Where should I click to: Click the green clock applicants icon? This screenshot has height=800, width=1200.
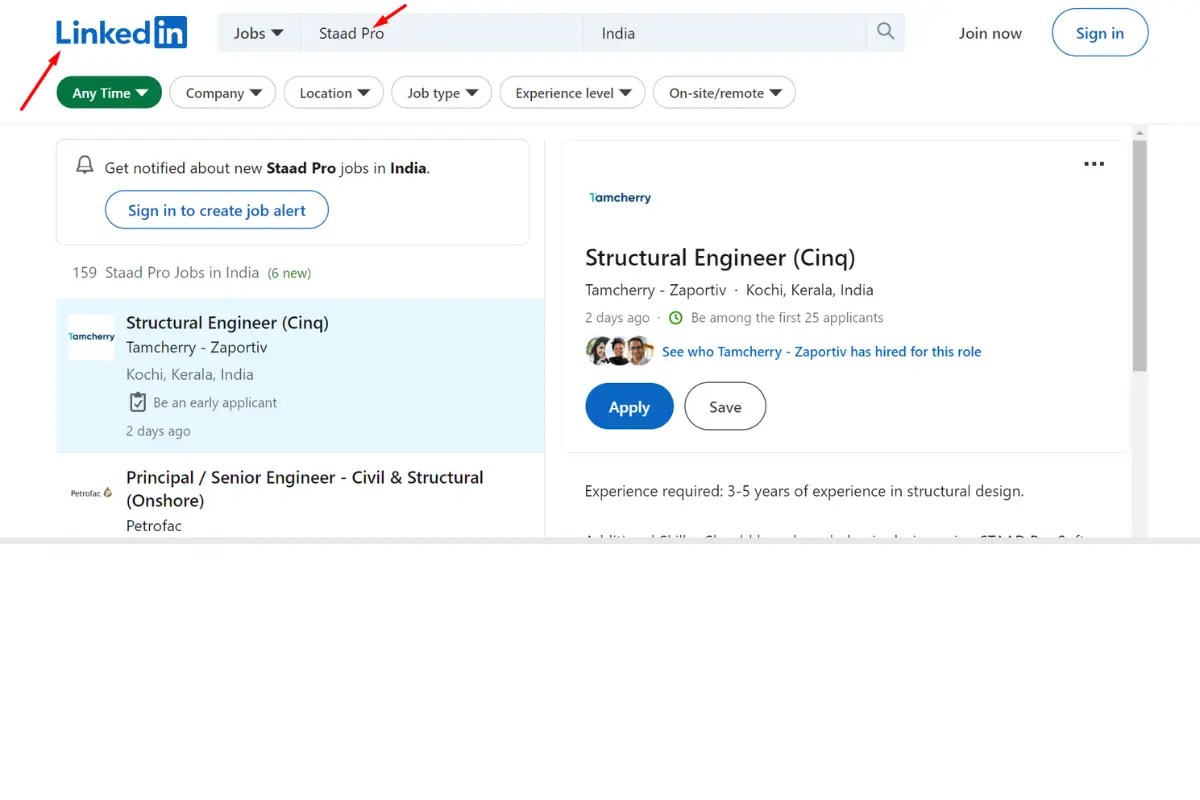(675, 318)
